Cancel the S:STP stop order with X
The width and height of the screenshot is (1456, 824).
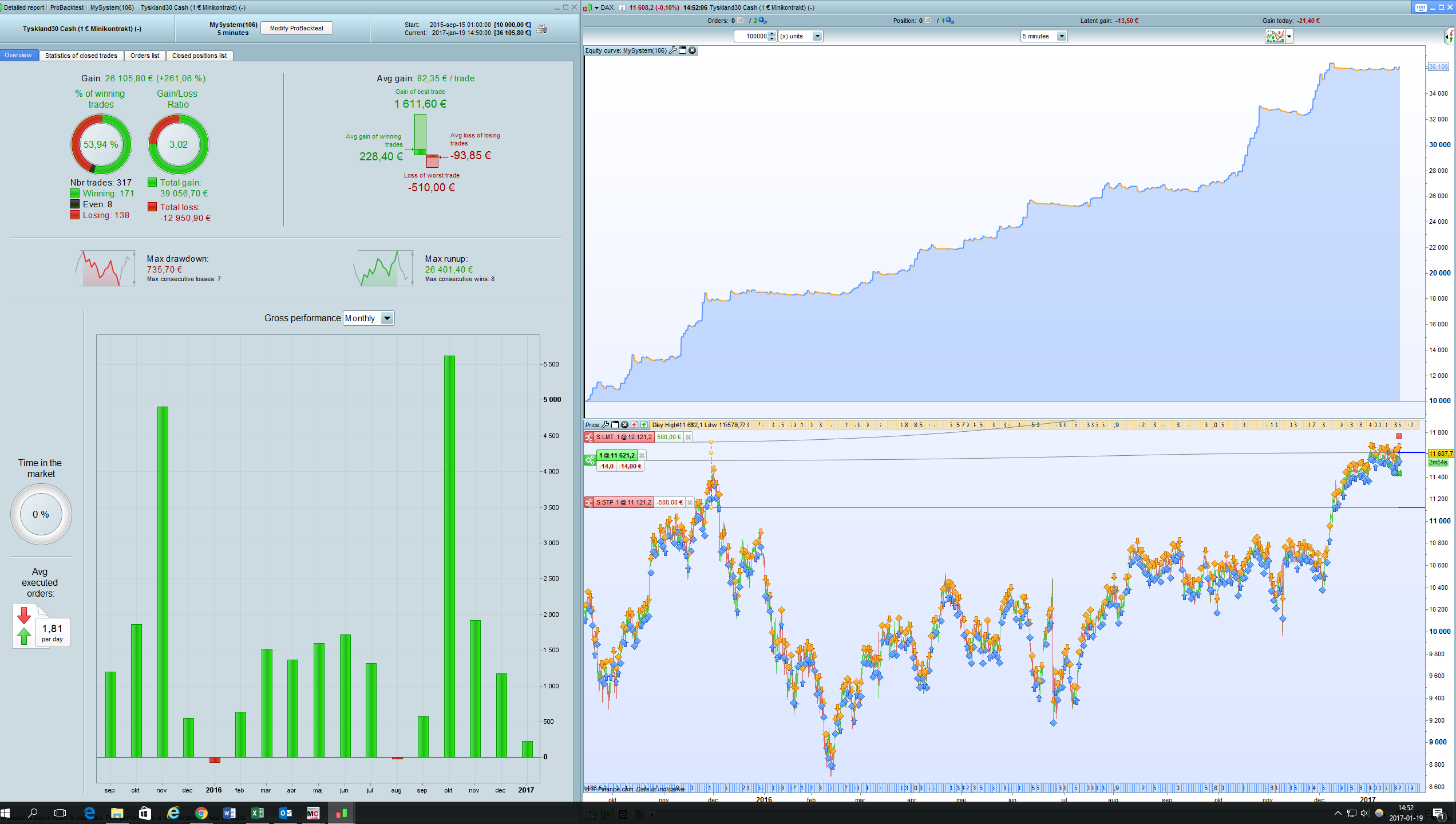pyautogui.click(x=690, y=502)
